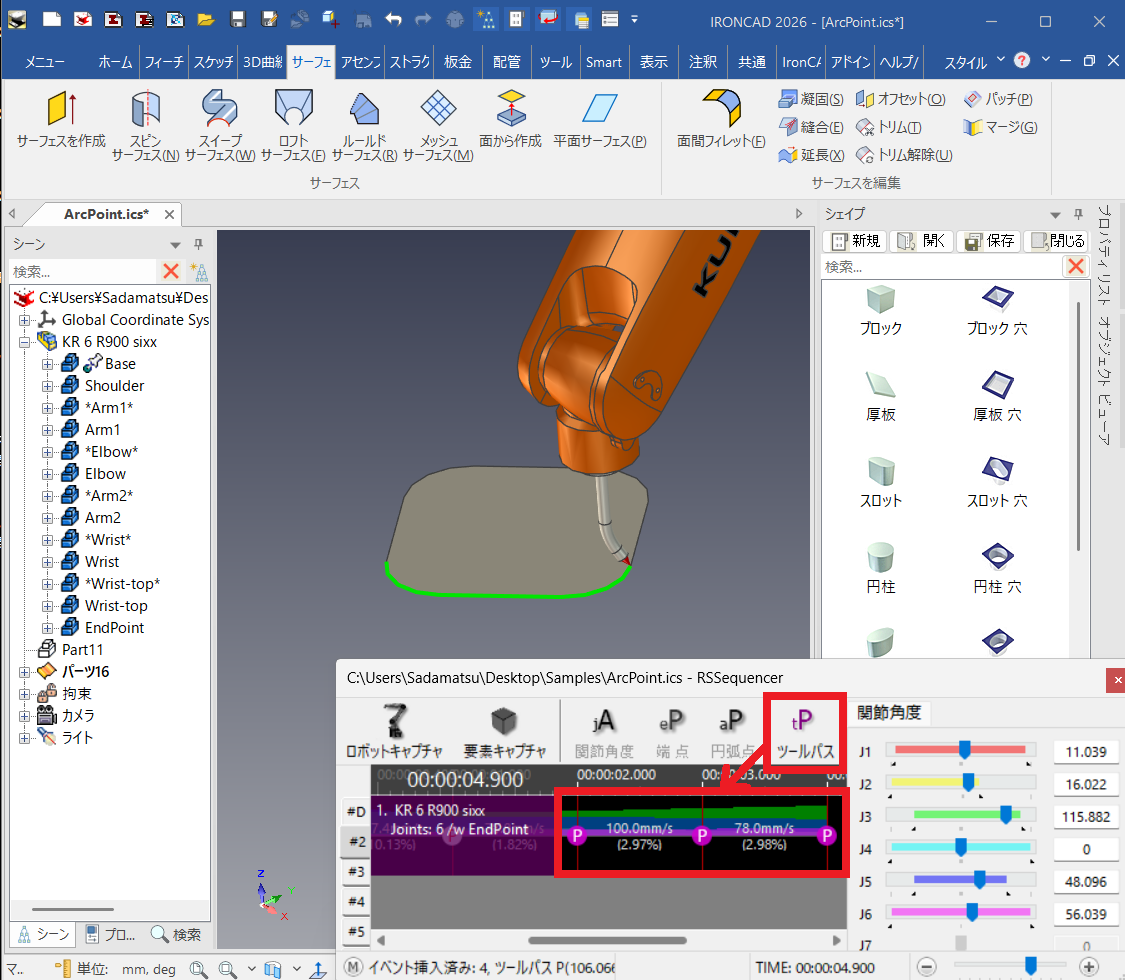Click the 円弧点 aP icon
This screenshot has width=1125, height=980.
(731, 731)
